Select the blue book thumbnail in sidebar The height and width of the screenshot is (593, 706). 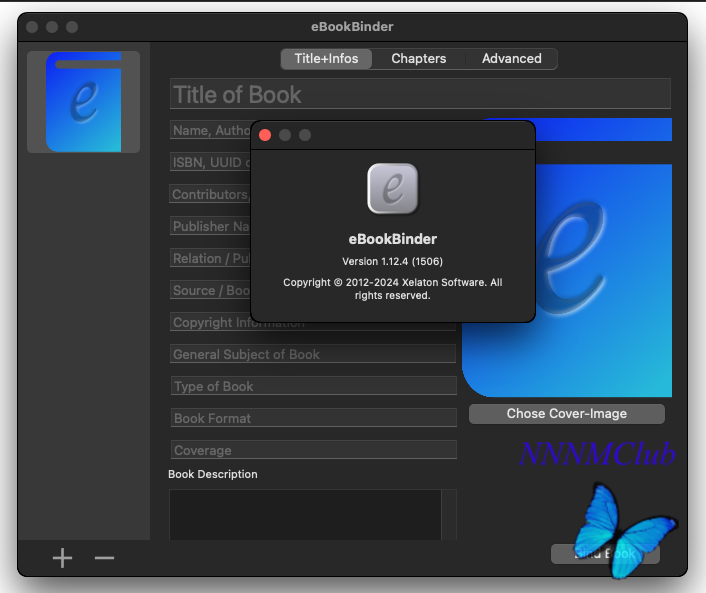point(83,102)
